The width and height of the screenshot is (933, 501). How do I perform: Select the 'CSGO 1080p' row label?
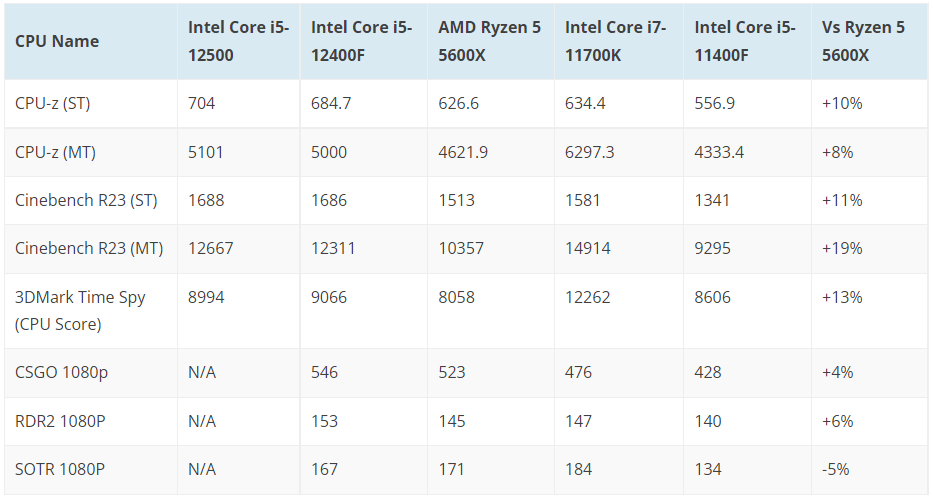point(61,372)
